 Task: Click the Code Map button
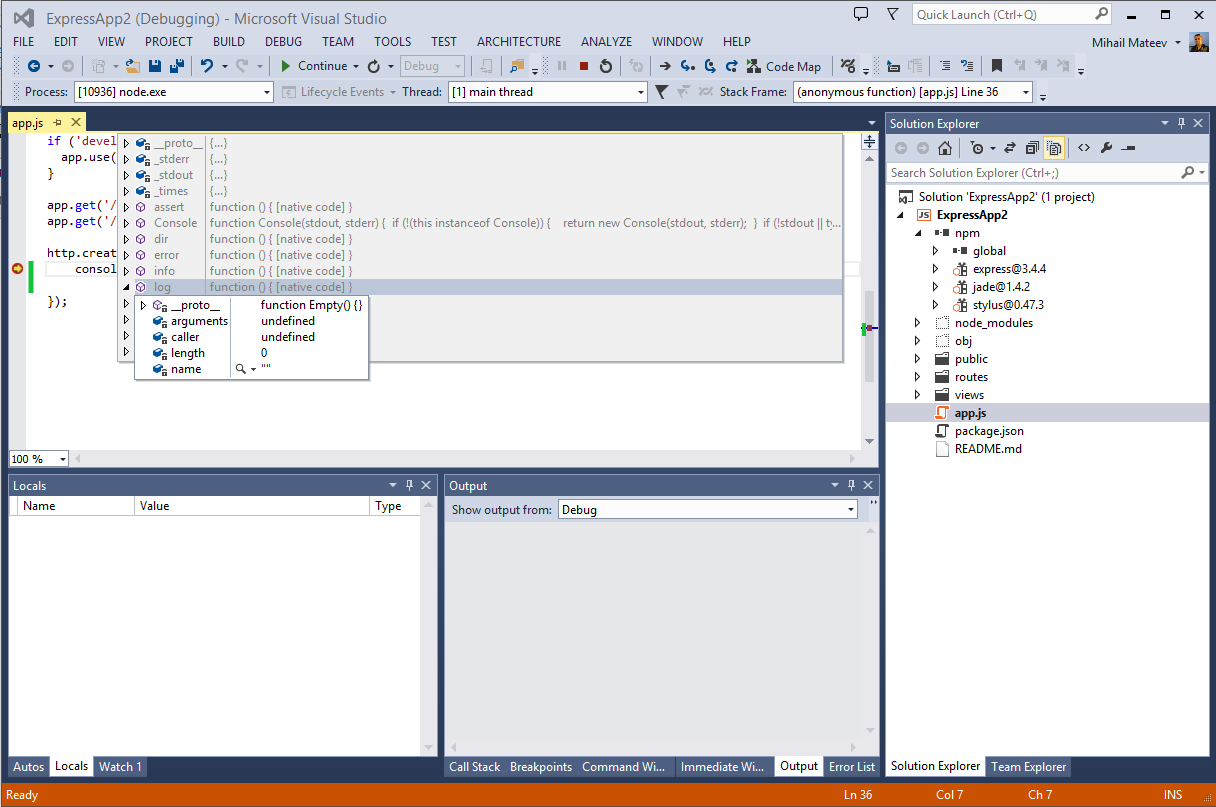[785, 66]
